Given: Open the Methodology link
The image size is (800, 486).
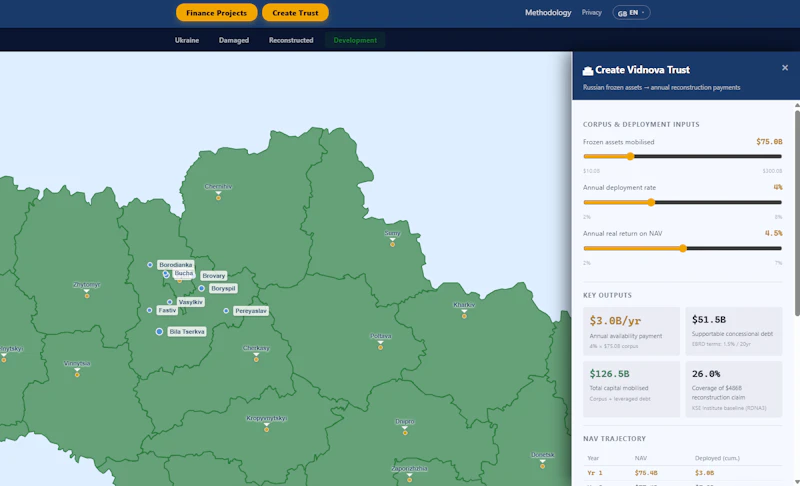Looking at the screenshot, I should [x=548, y=13].
